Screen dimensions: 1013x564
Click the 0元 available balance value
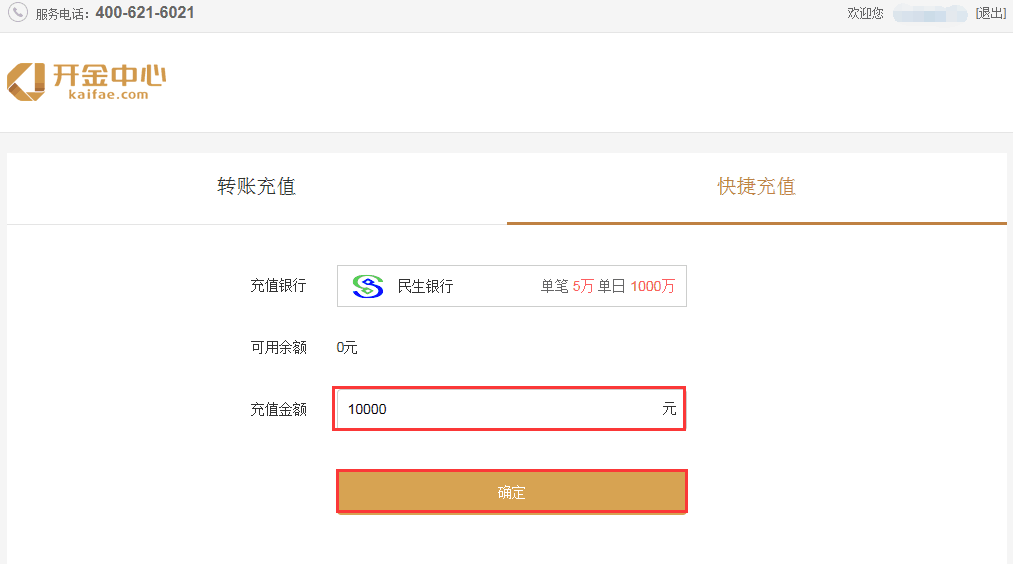click(347, 348)
